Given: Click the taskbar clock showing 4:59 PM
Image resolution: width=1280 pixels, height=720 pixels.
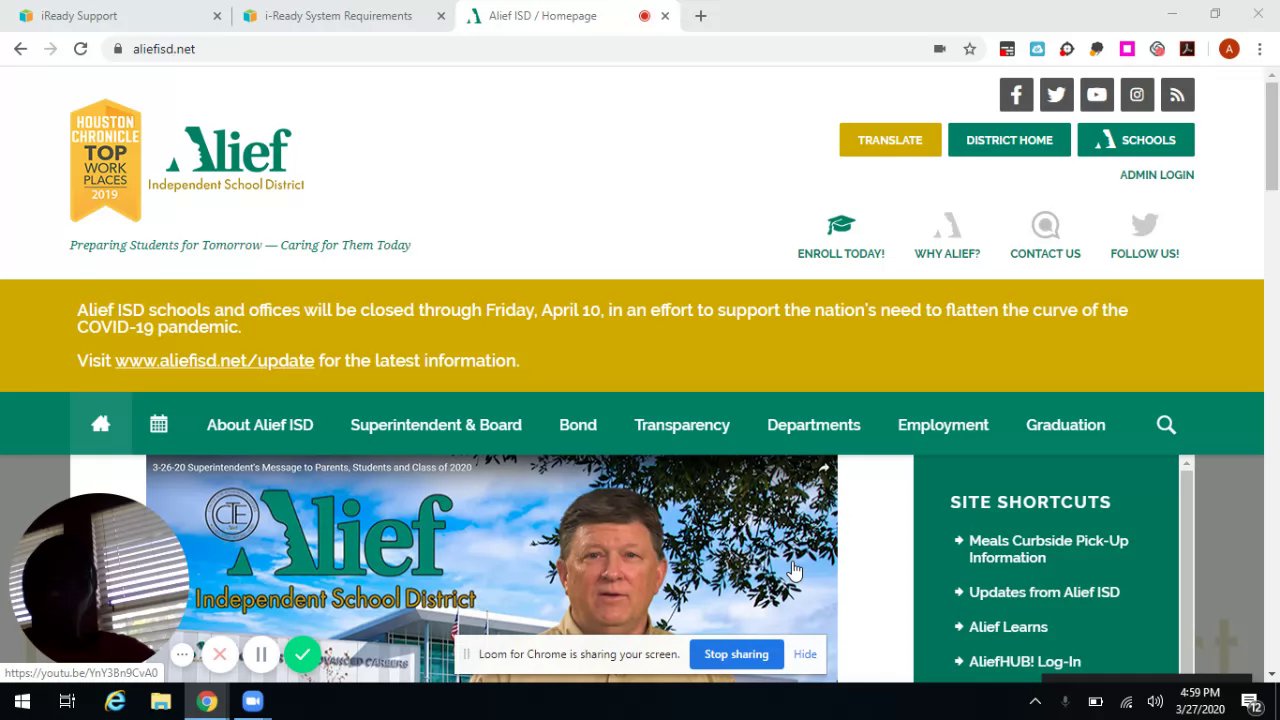Looking at the screenshot, I should [x=1200, y=701].
